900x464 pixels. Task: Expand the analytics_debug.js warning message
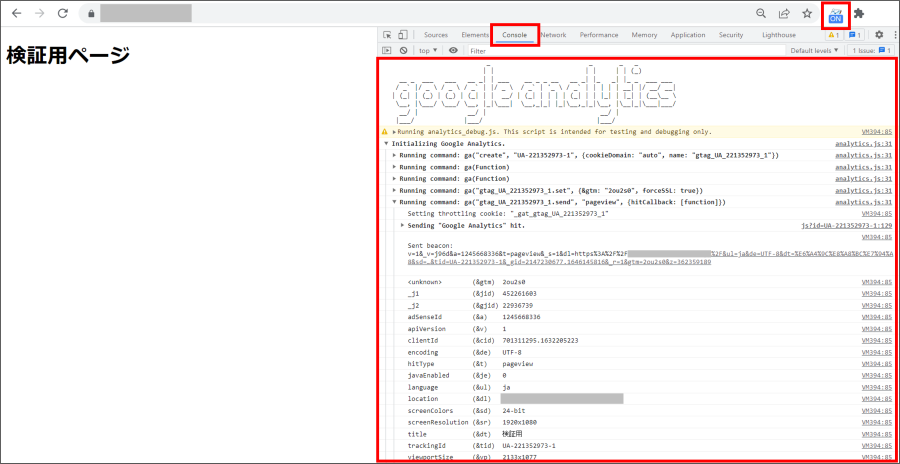(x=394, y=132)
